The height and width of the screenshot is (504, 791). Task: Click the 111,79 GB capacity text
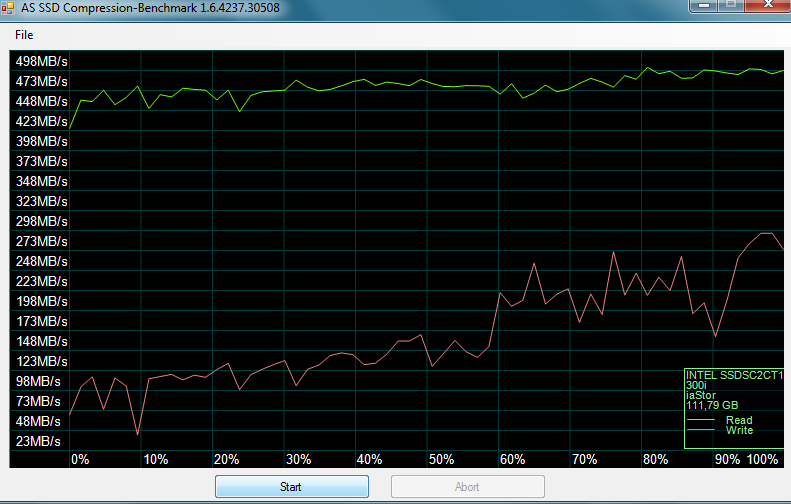click(x=712, y=405)
